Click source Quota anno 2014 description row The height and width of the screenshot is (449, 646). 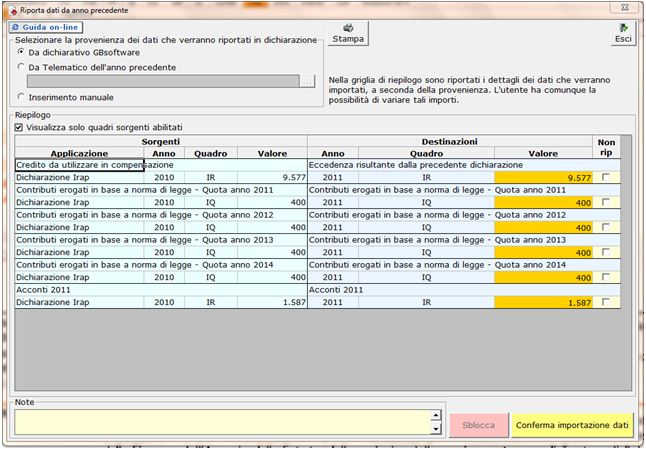pyautogui.click(x=161, y=264)
